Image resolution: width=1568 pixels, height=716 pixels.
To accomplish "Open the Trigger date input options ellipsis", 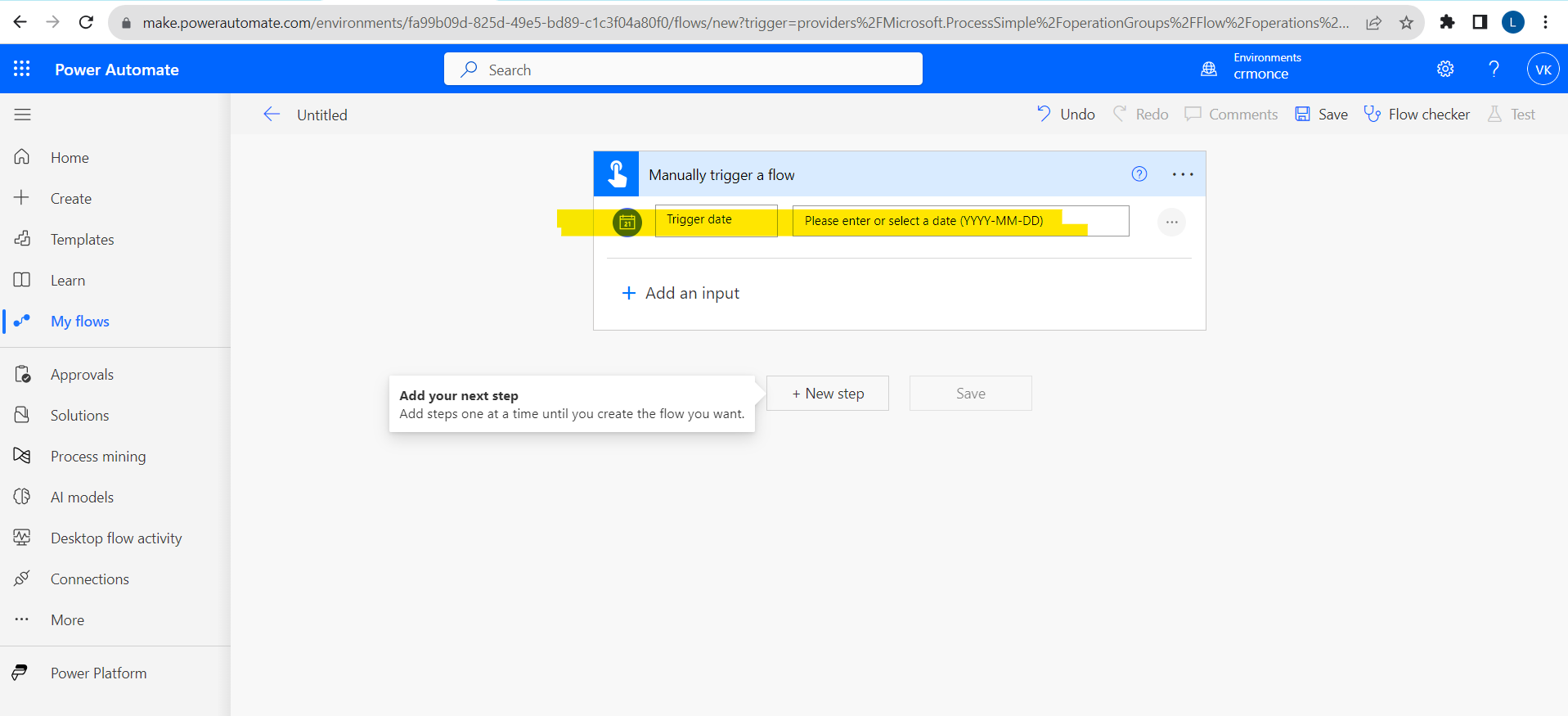I will tap(1171, 222).
